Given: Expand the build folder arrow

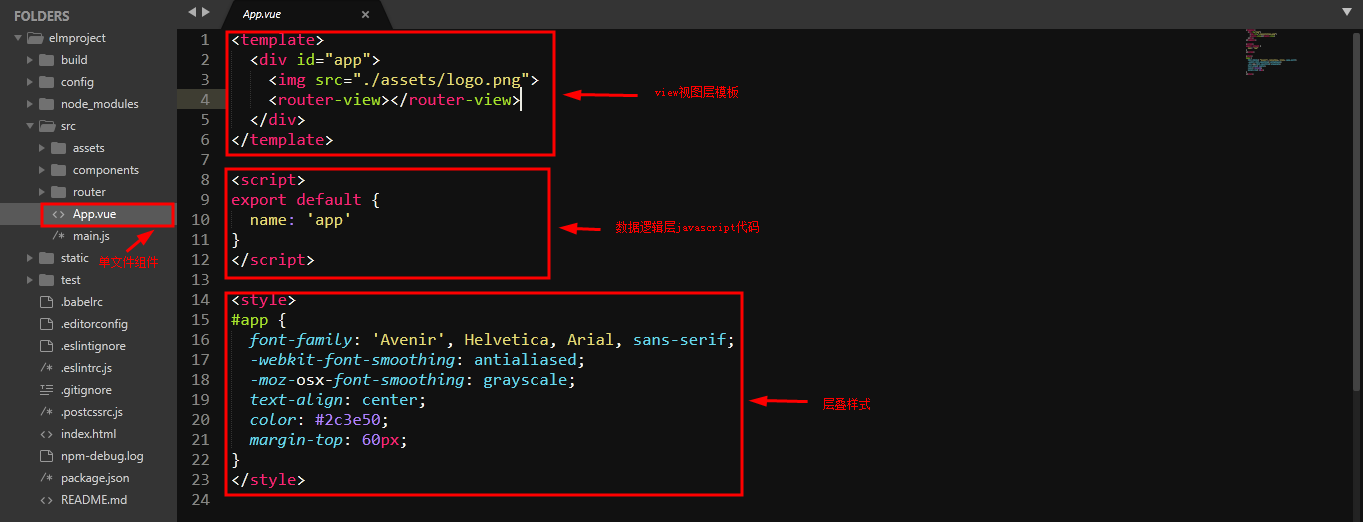Looking at the screenshot, I should click(x=30, y=60).
